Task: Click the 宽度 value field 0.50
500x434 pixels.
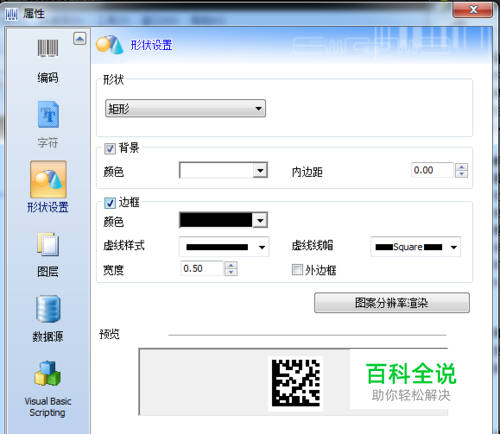Action: pos(202,269)
